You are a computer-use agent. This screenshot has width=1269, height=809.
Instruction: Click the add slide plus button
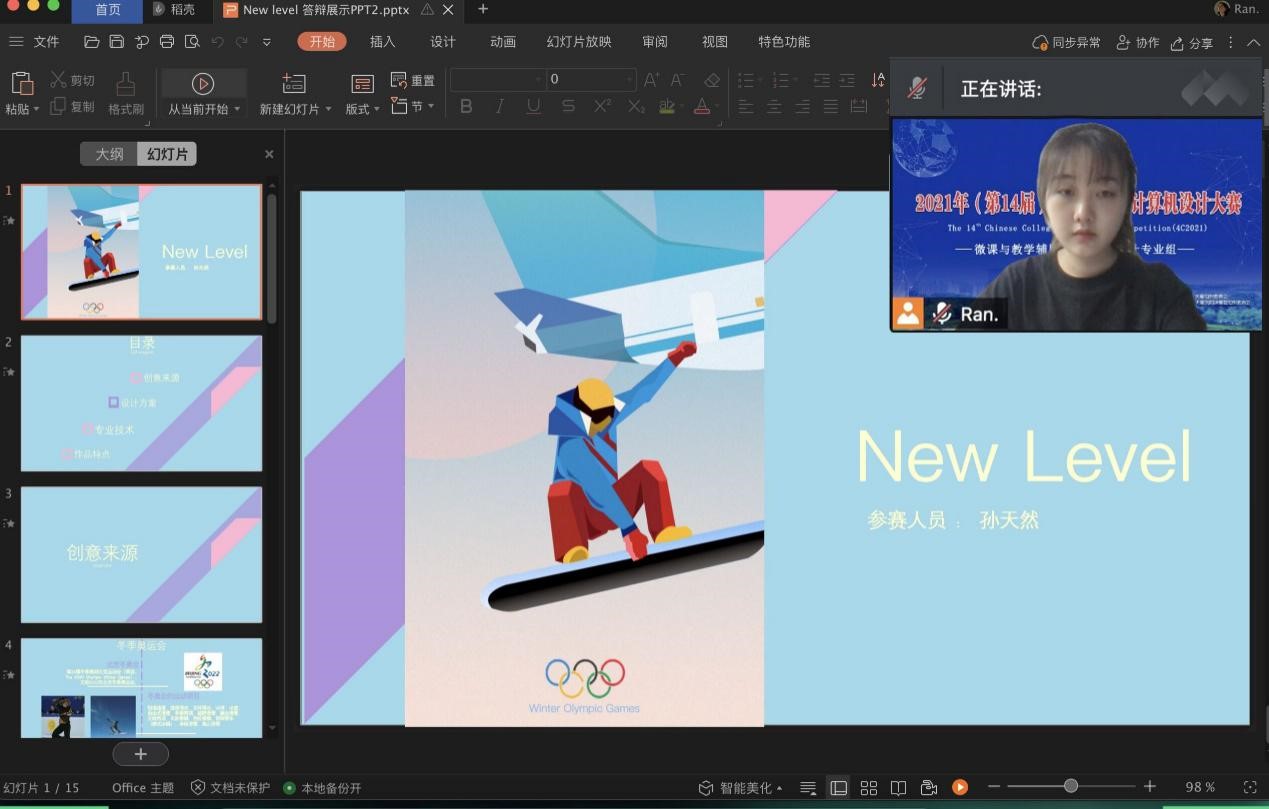pos(140,754)
